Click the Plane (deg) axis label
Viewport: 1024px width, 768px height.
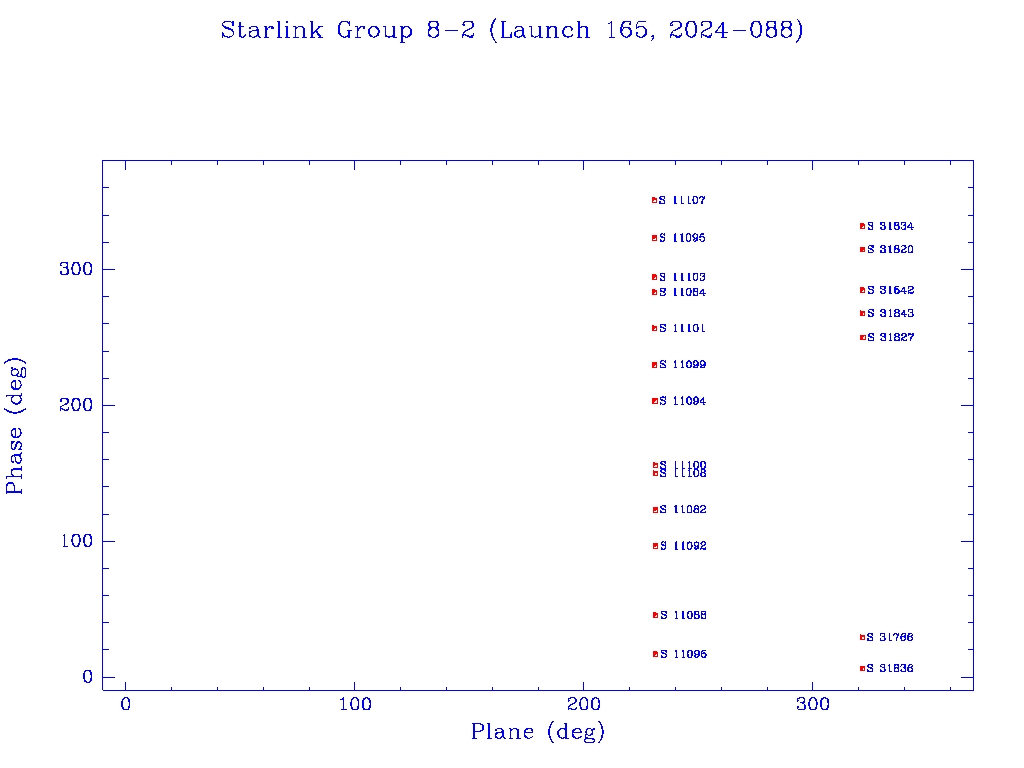(x=538, y=731)
